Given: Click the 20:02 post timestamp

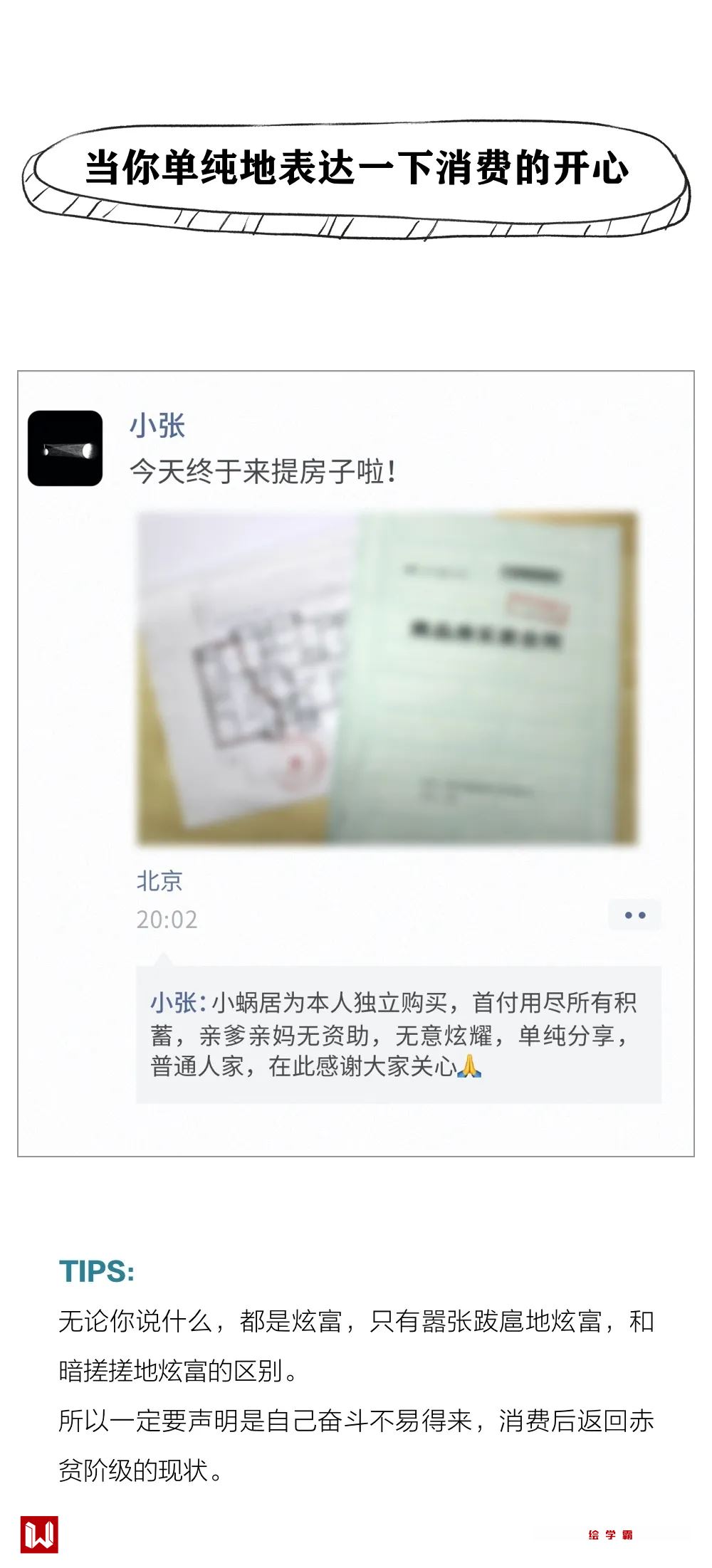Looking at the screenshot, I should 167,919.
